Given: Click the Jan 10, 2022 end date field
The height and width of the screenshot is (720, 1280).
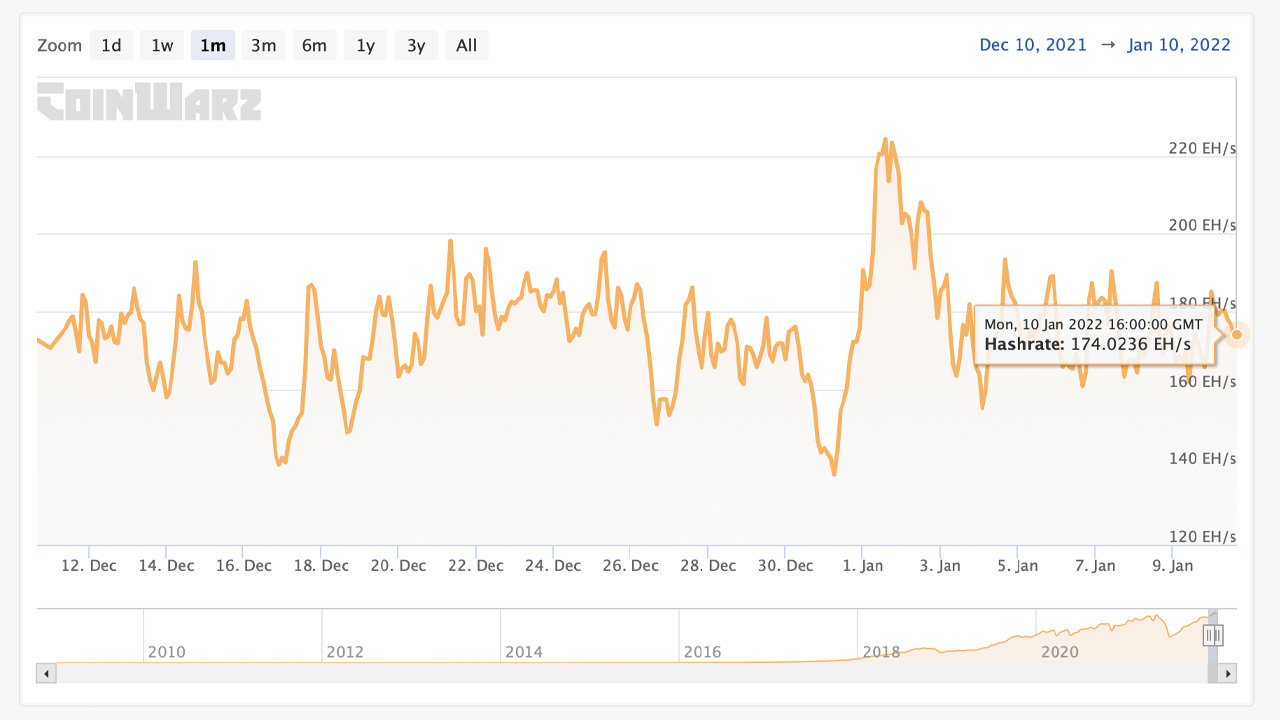Looking at the screenshot, I should tap(1179, 45).
